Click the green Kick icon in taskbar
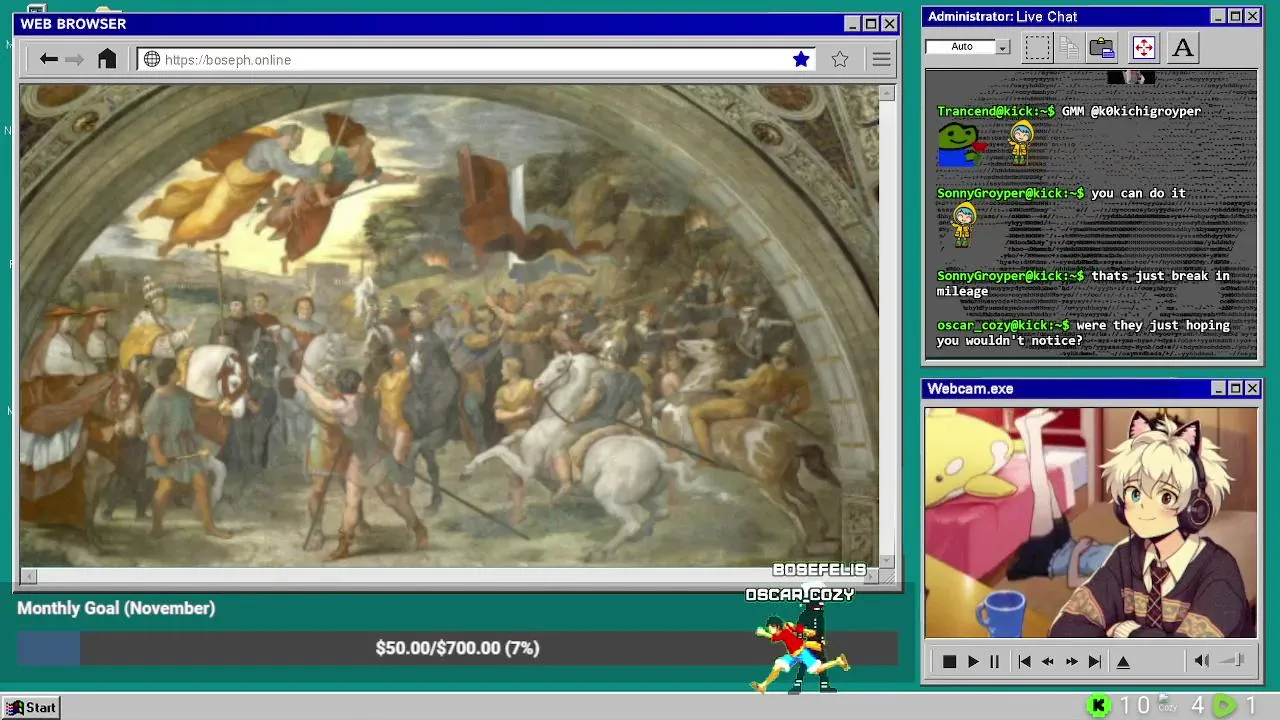Viewport: 1280px width, 720px height. coord(1098,706)
